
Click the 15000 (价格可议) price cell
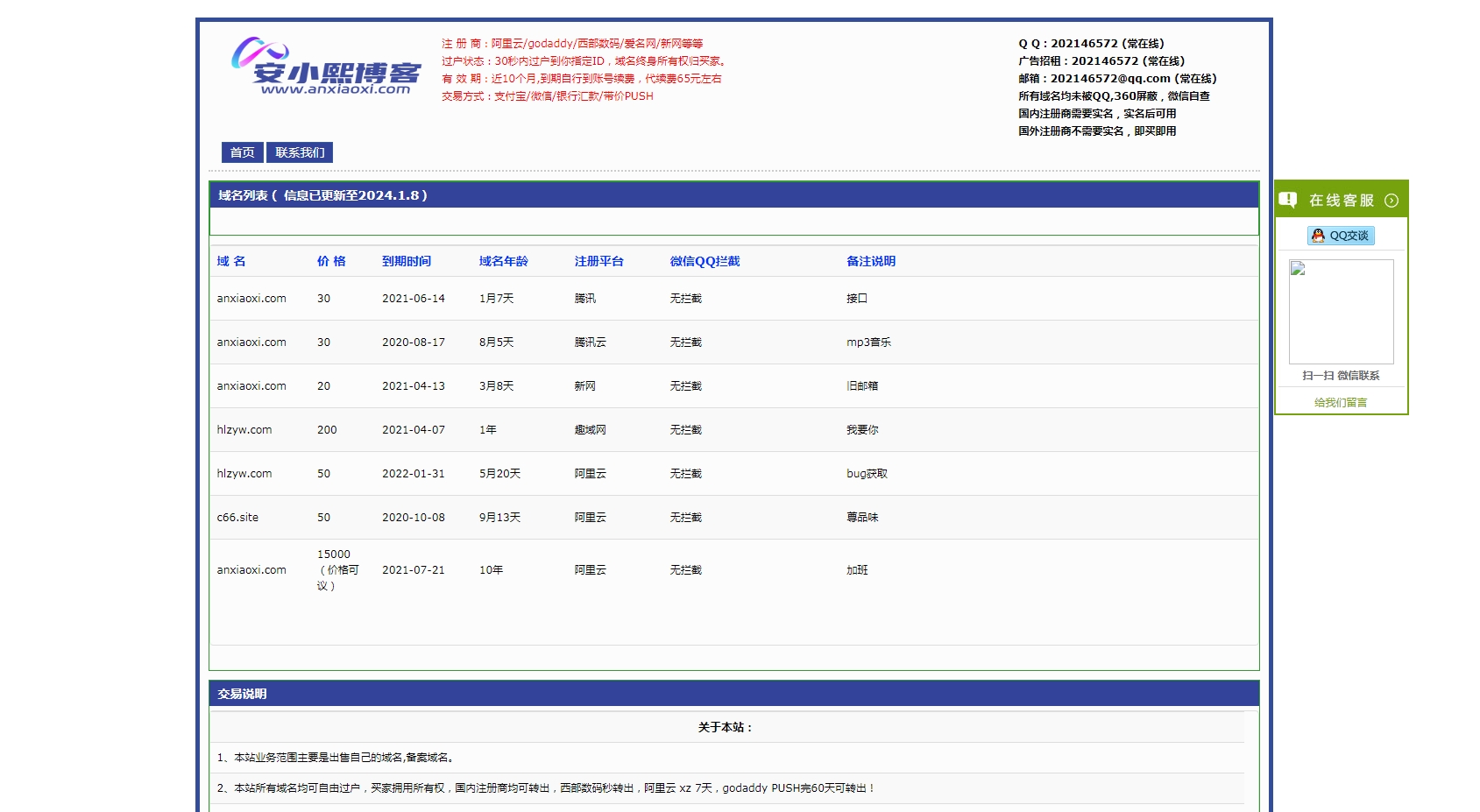[338, 570]
